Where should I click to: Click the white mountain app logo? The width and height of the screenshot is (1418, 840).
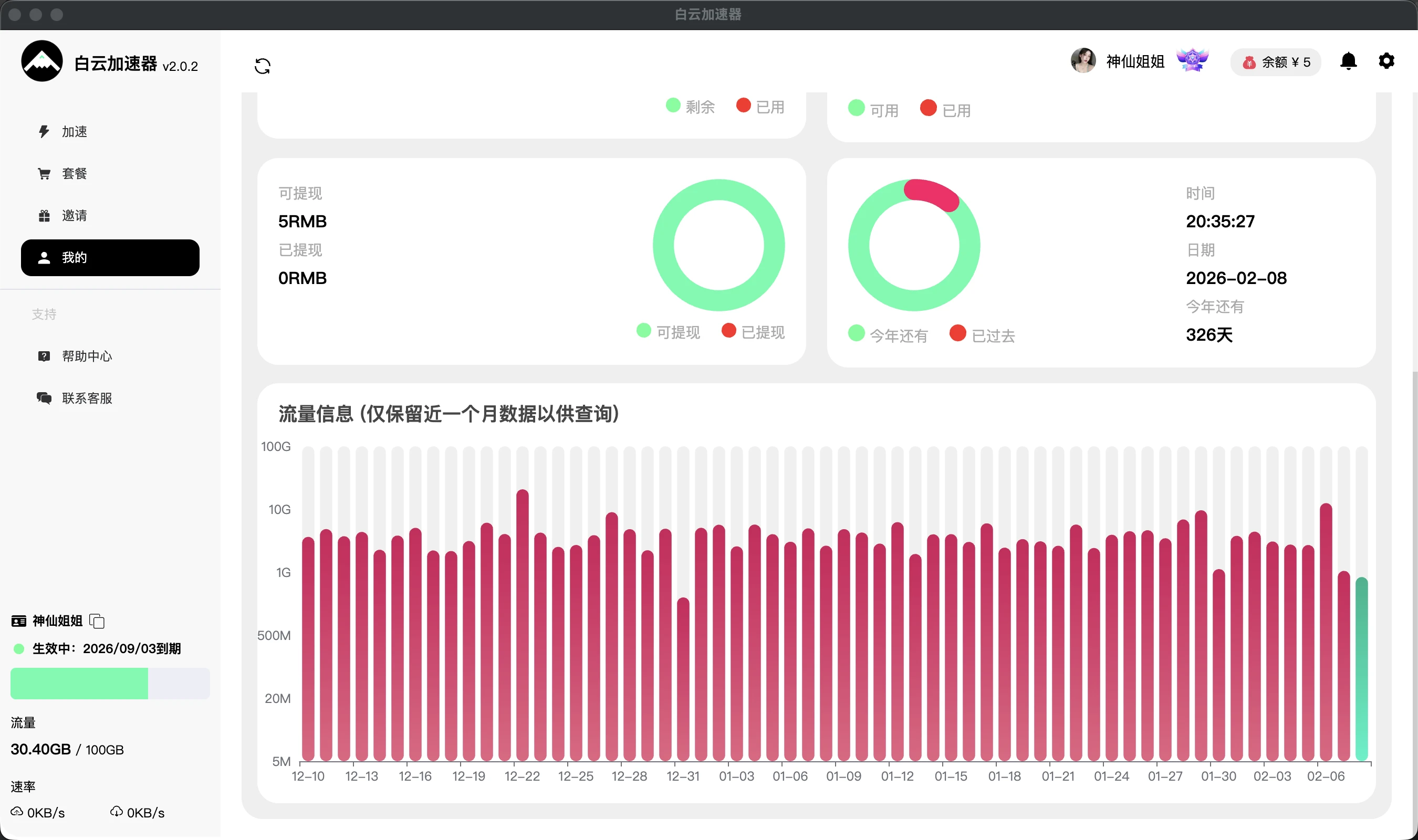42,61
